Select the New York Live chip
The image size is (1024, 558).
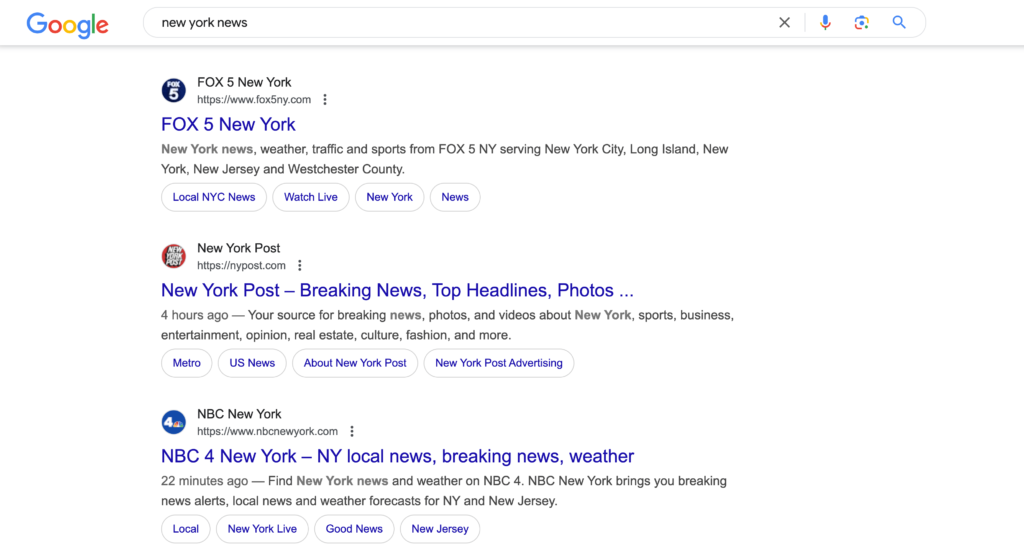point(262,529)
